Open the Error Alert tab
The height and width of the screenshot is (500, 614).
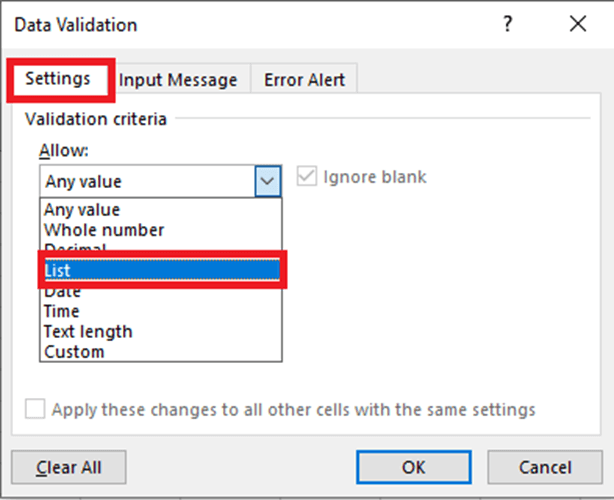click(303, 80)
